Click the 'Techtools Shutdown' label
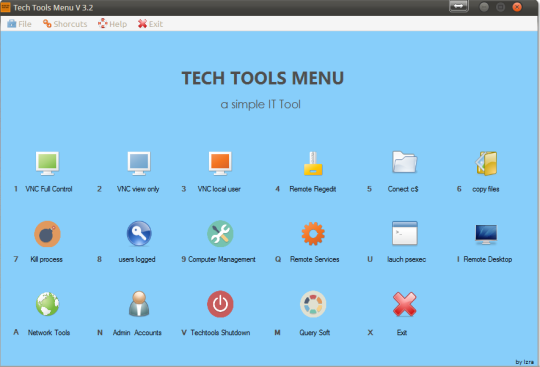Screen dimensions: 540x367 (220, 333)
